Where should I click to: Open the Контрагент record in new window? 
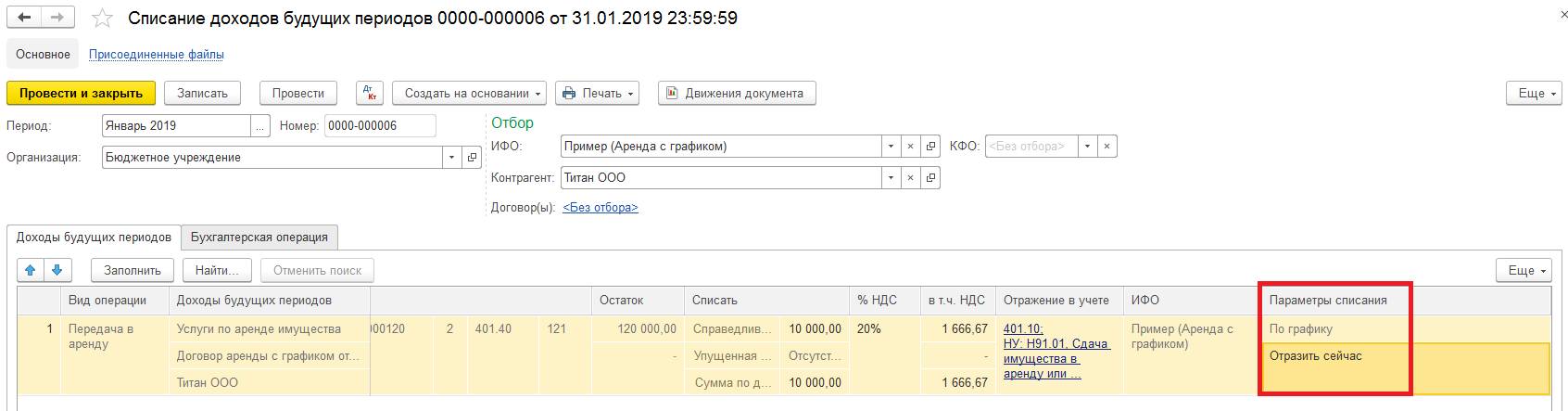[x=930, y=177]
